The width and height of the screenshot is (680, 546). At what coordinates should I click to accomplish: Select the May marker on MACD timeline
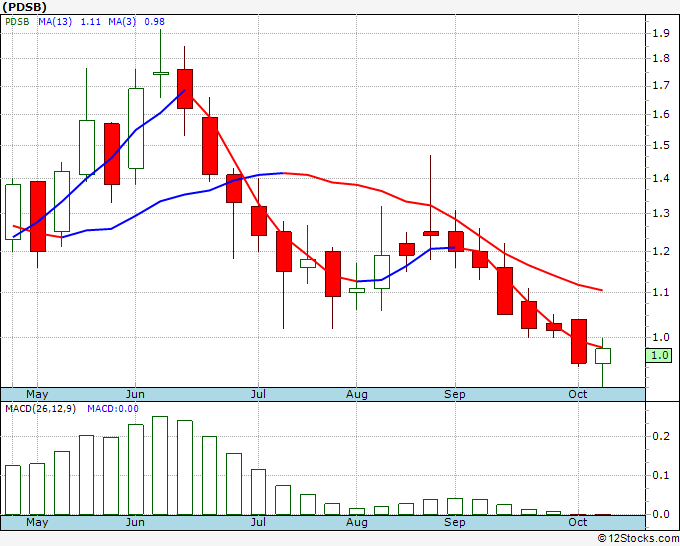[x=37, y=522]
